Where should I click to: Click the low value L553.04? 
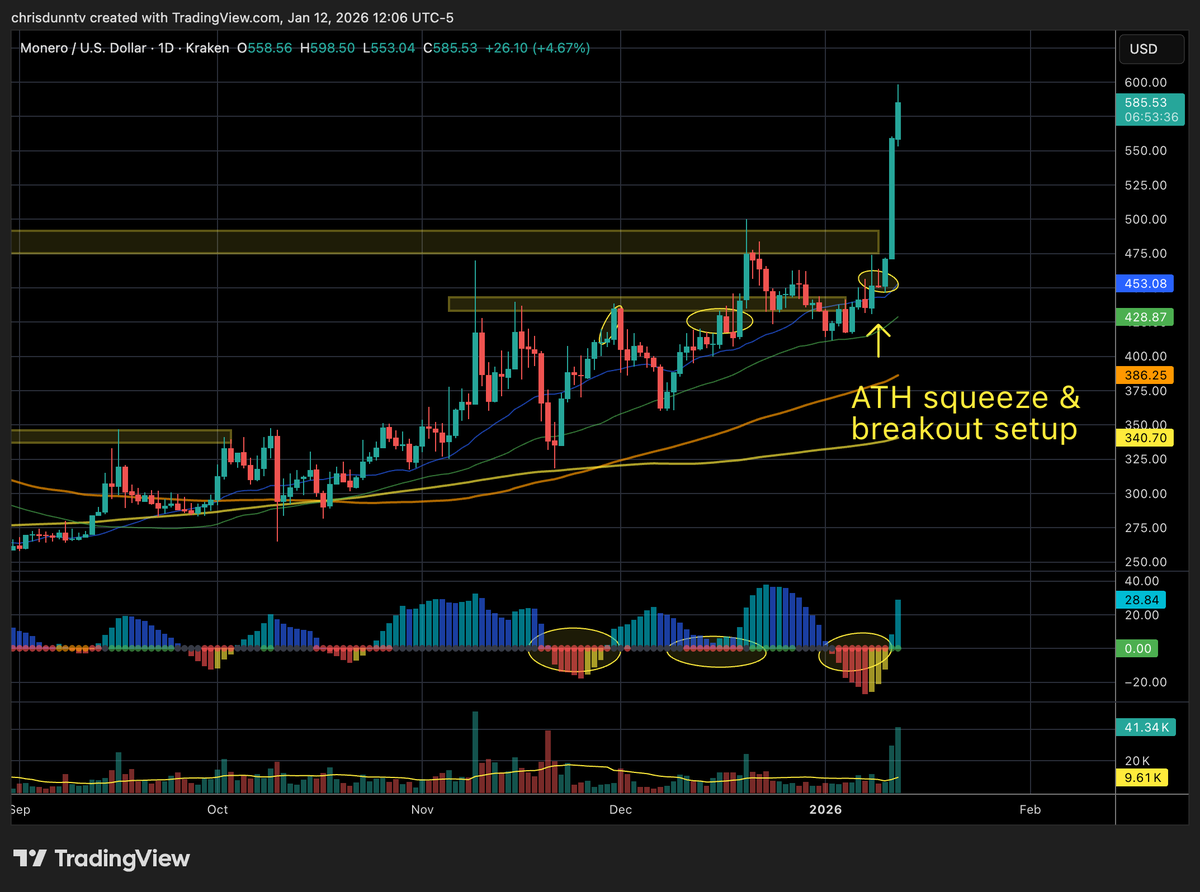387,48
